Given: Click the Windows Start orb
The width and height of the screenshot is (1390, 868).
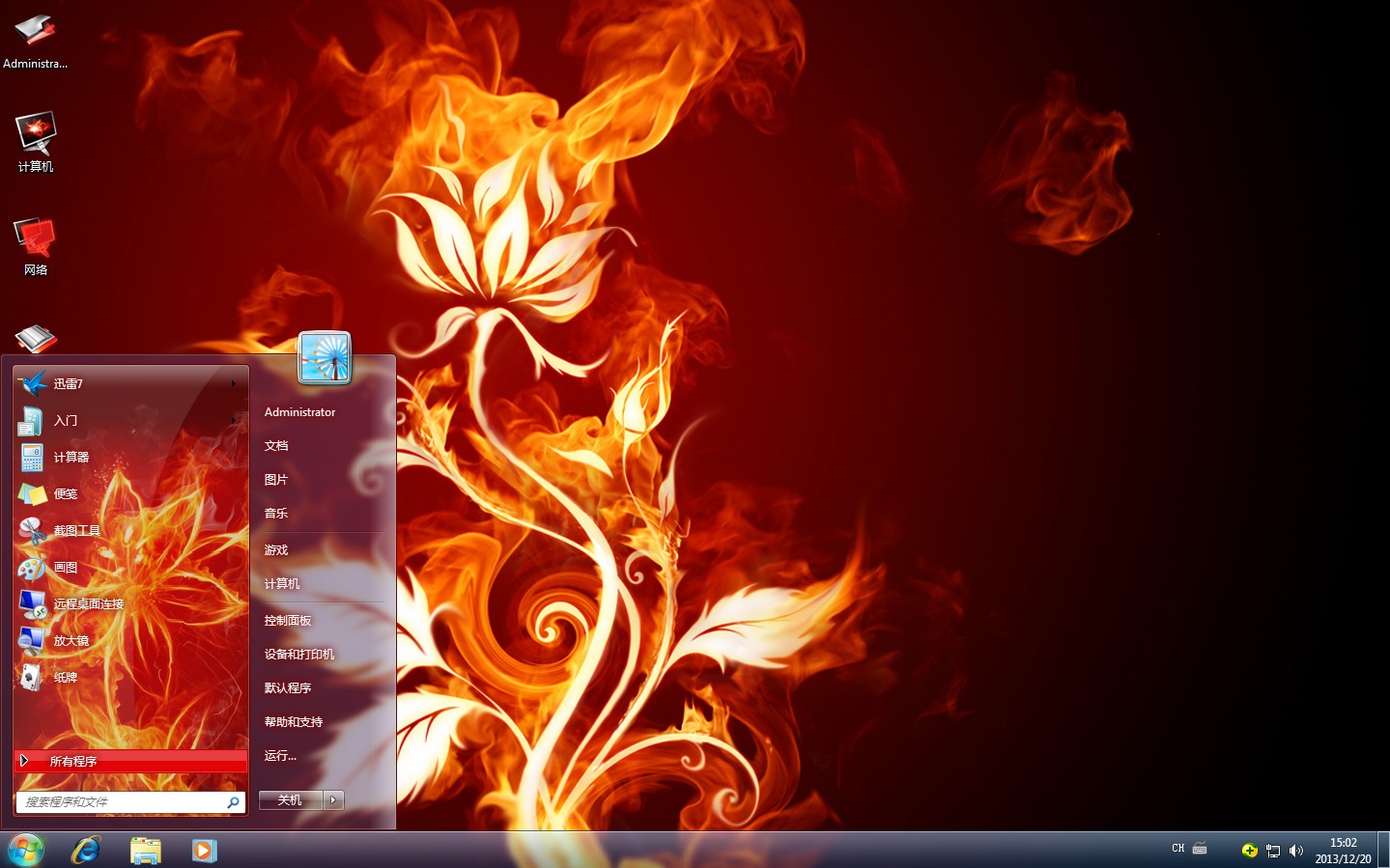Looking at the screenshot, I should 26,850.
